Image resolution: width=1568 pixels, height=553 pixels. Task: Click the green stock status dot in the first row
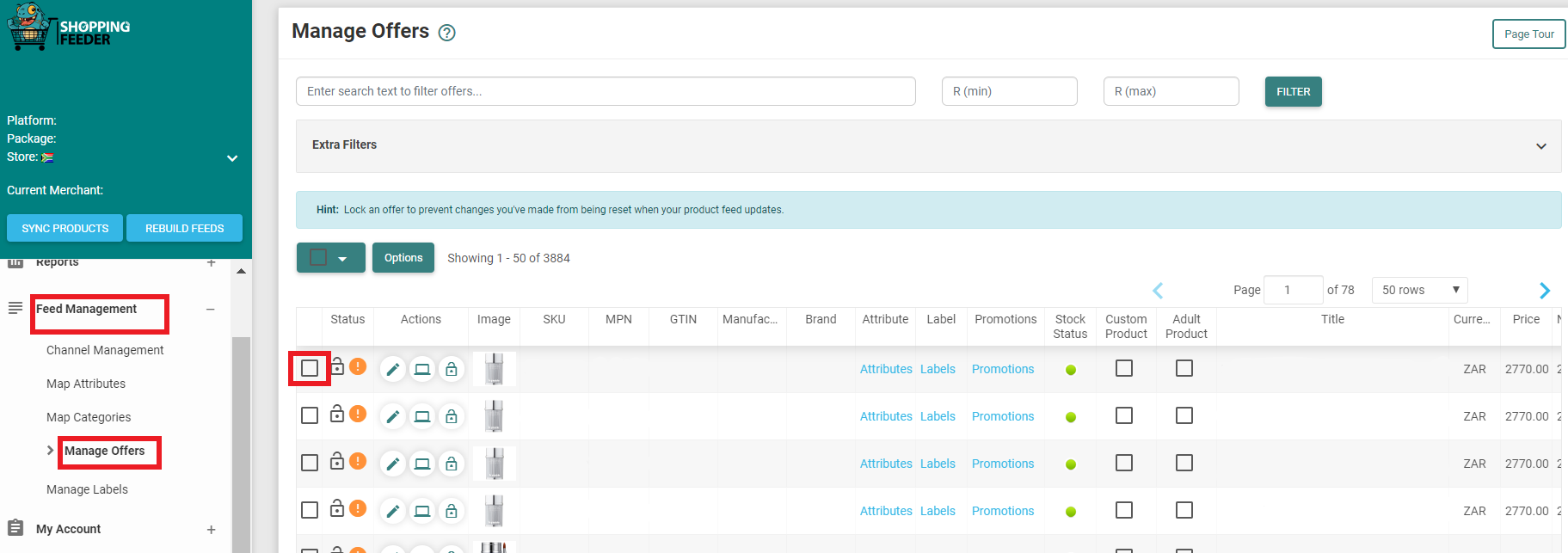(1071, 370)
